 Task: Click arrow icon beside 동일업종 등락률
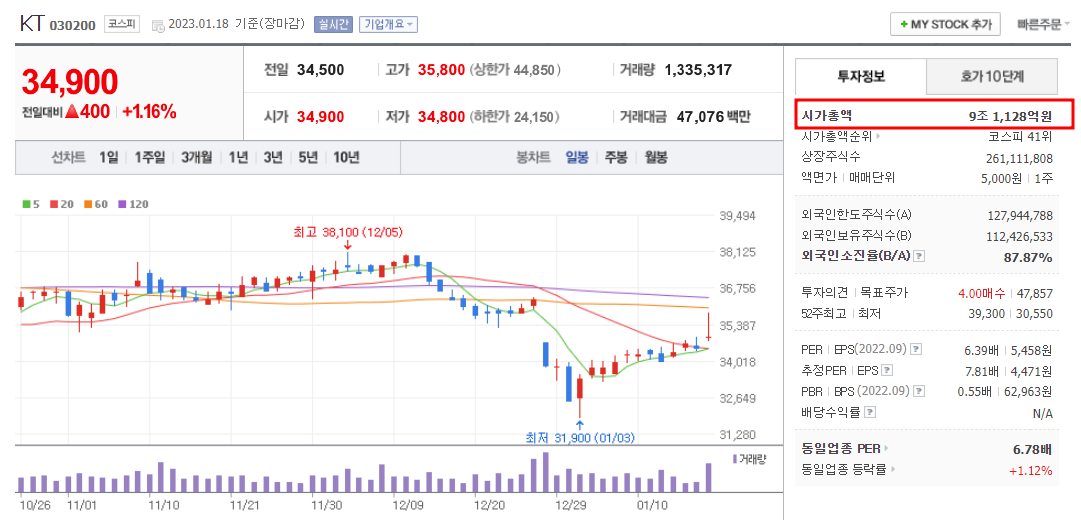pyautogui.click(x=893, y=469)
